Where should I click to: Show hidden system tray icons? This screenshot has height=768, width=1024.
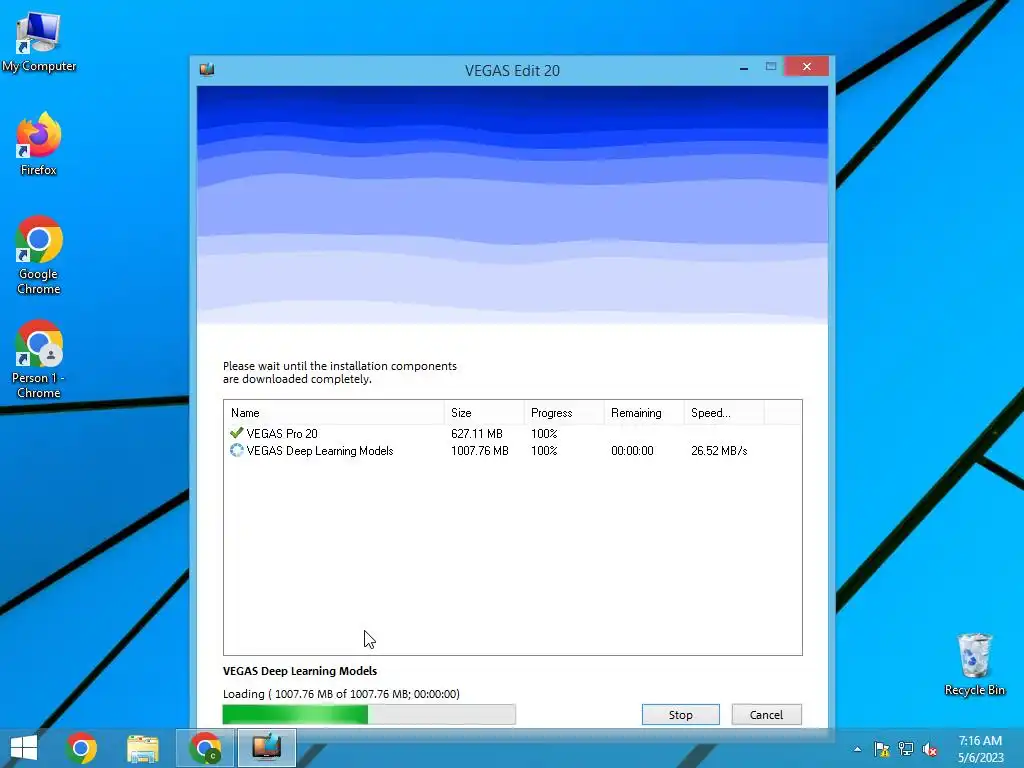(x=857, y=749)
